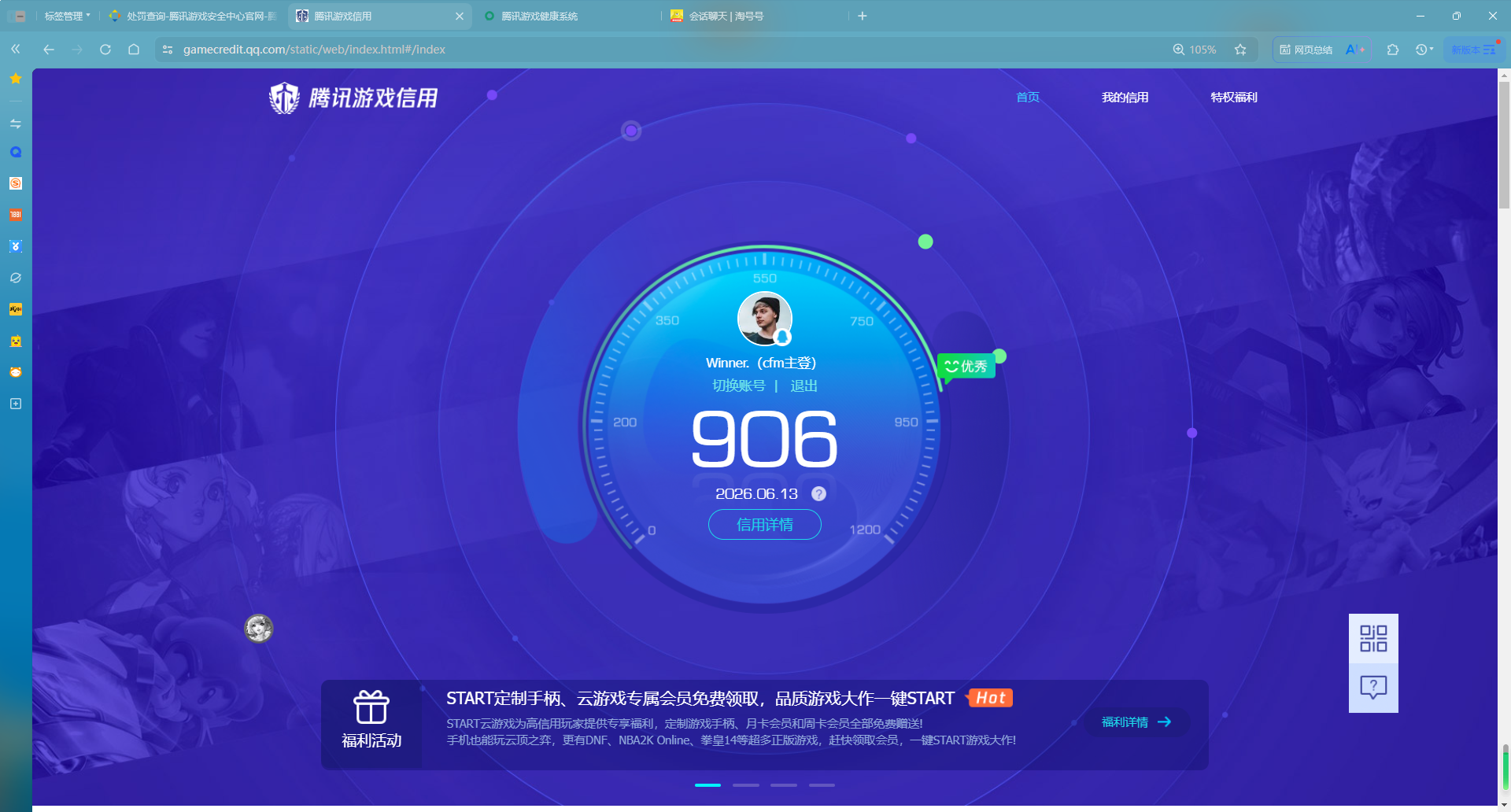The image size is (1511, 812).
Task: Open the help feedback chat icon
Action: (1373, 688)
